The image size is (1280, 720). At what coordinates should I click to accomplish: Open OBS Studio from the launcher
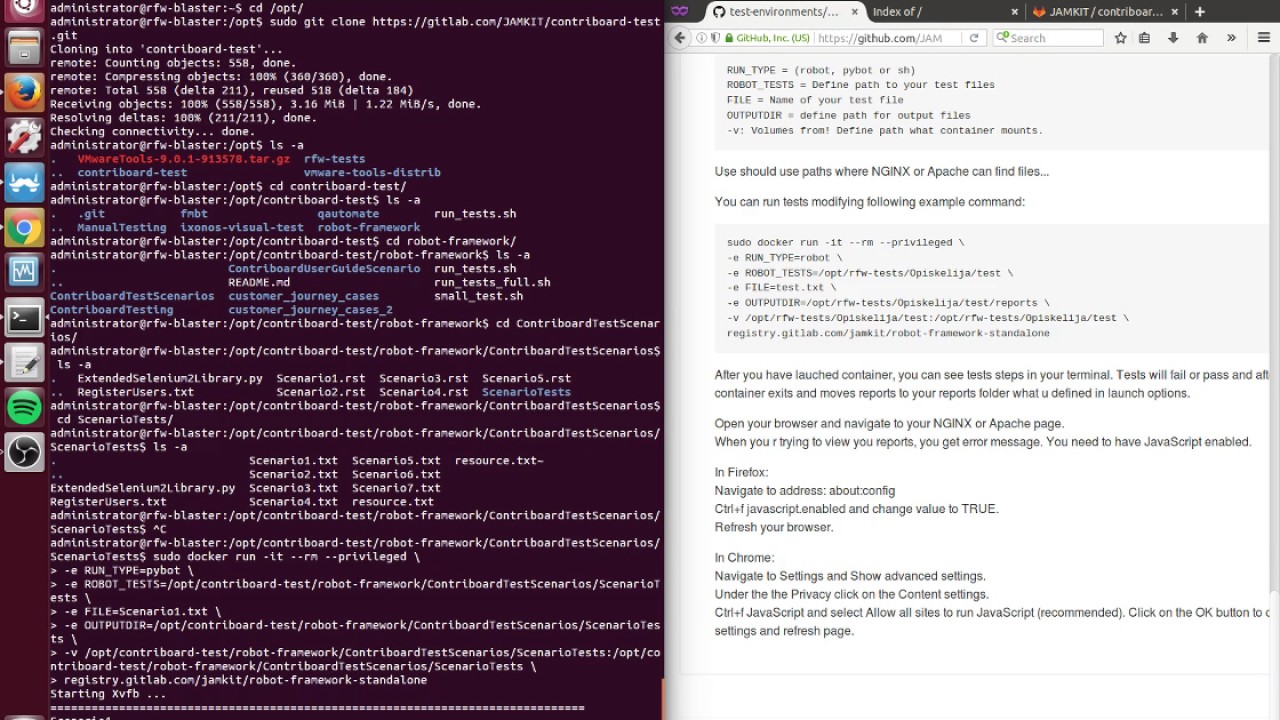(24, 452)
